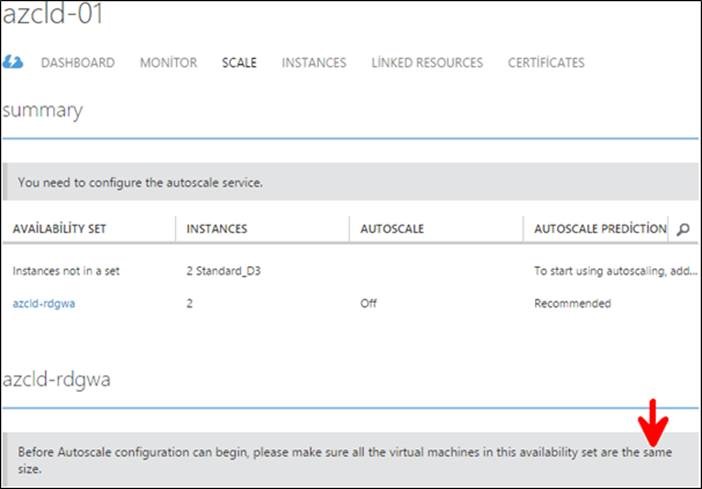Open the LINKED RESOURCES tab

(427, 62)
